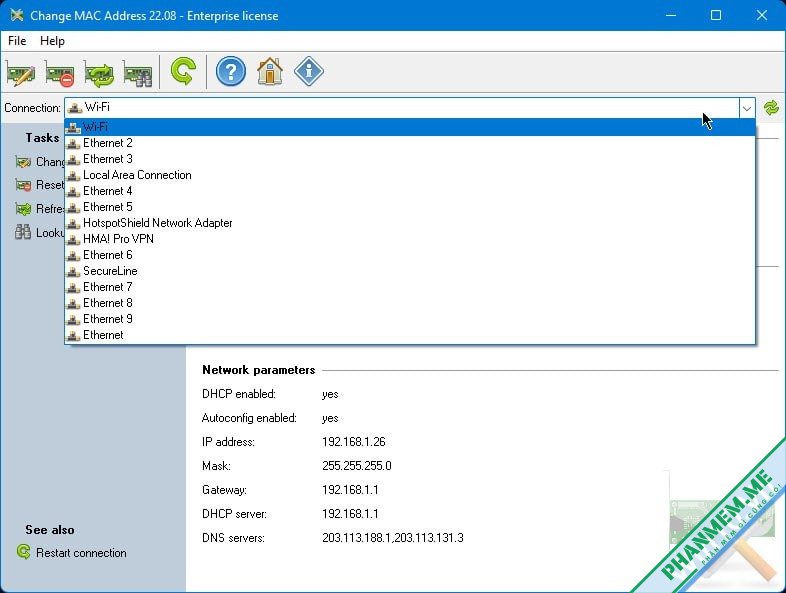This screenshot has height=593, width=786.
Task: Click the Lookup MAC vendor toolbar icon
Action: pos(138,73)
